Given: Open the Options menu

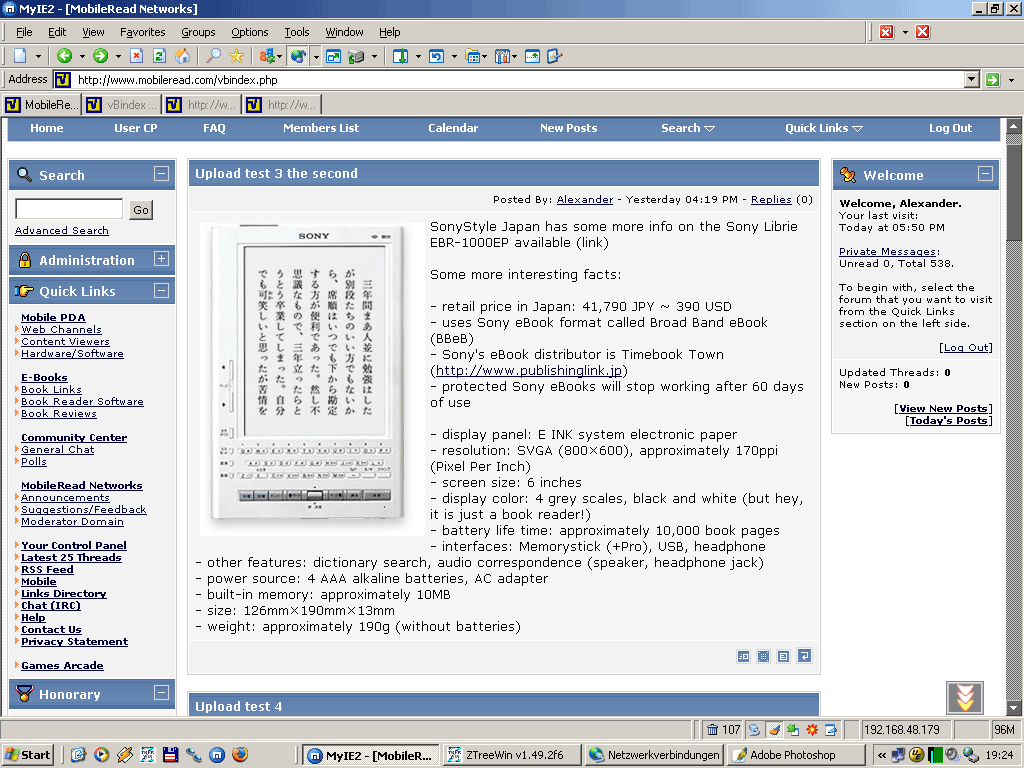Looking at the screenshot, I should pyautogui.click(x=249, y=32).
